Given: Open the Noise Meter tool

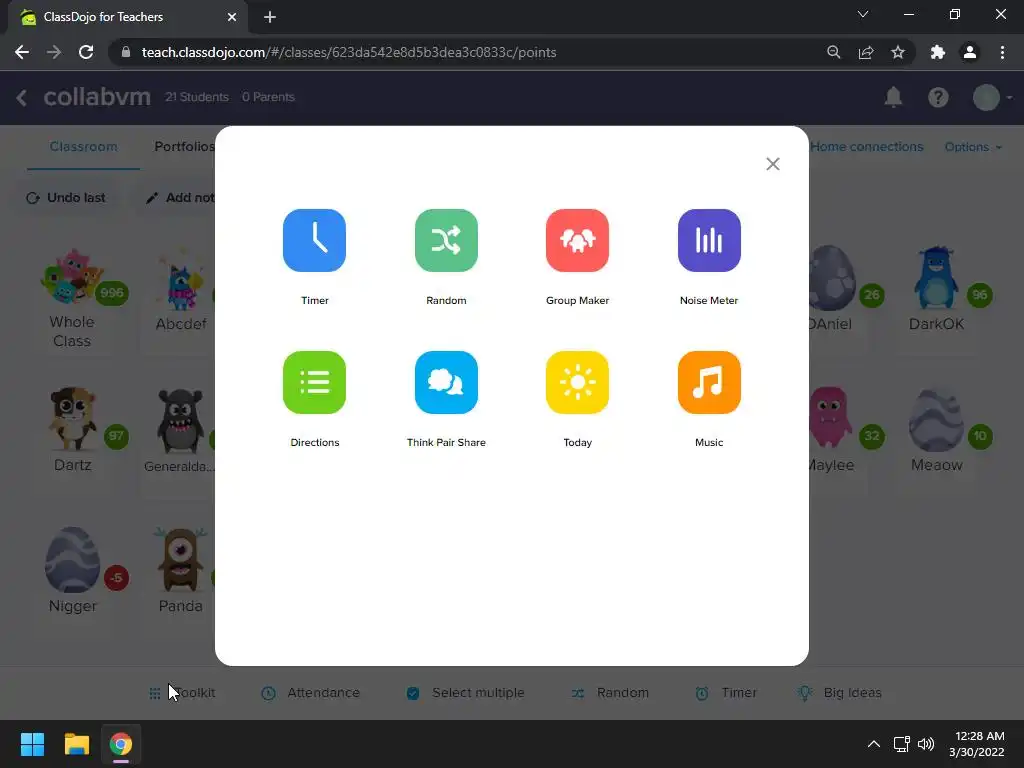Looking at the screenshot, I should (709, 240).
